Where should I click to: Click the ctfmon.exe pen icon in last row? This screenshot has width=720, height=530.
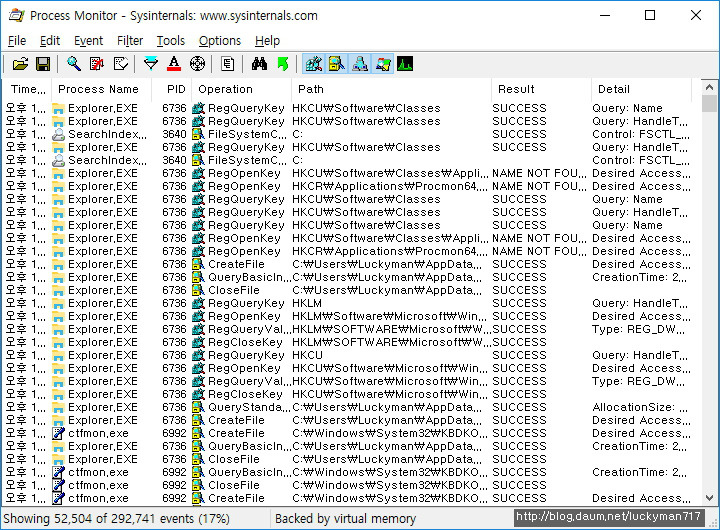click(x=58, y=498)
